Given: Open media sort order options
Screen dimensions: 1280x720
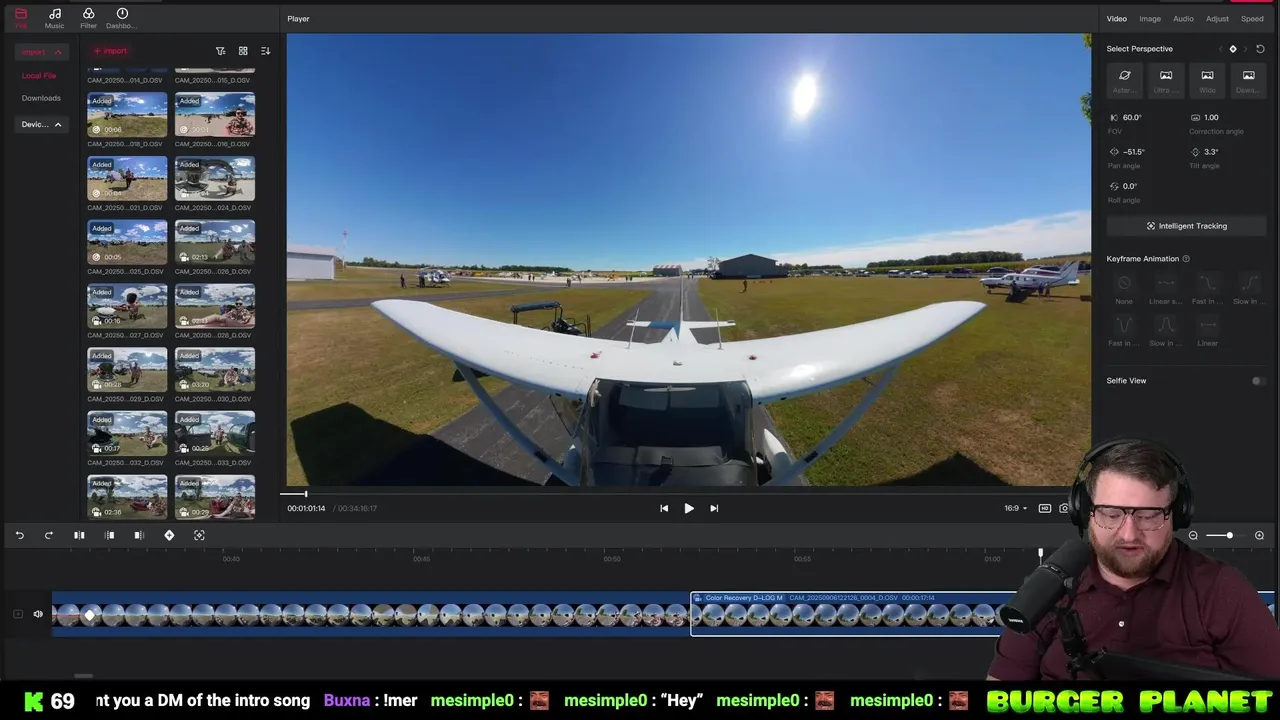Looking at the screenshot, I should (265, 51).
